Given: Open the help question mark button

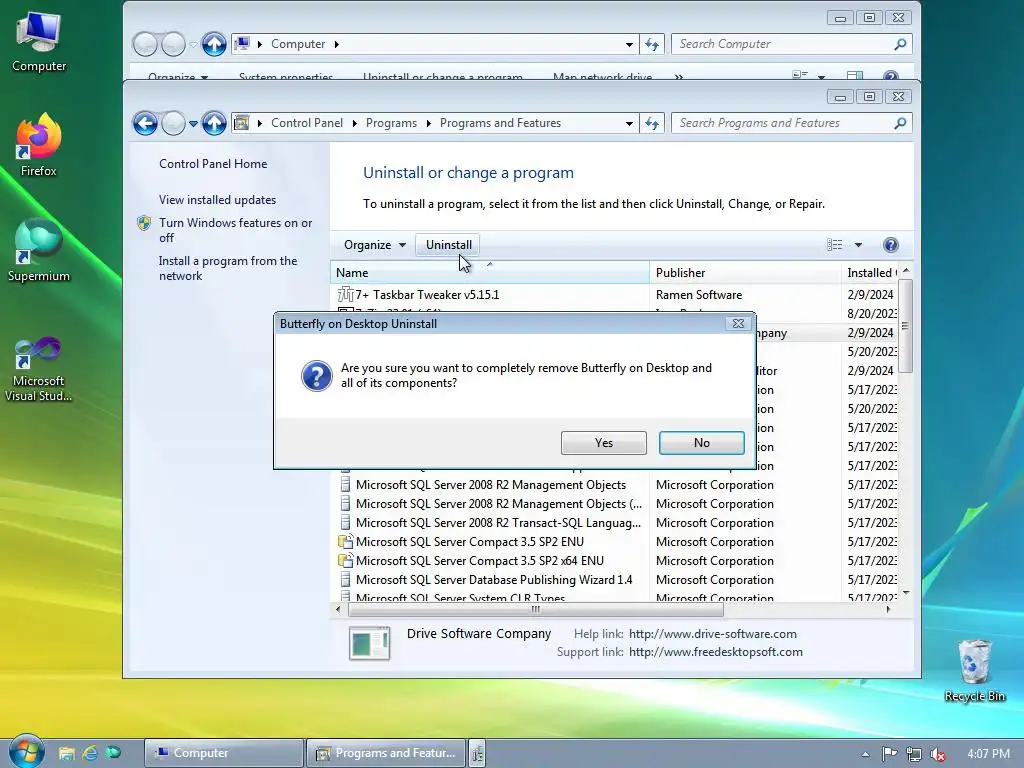Looking at the screenshot, I should pyautogui.click(x=890, y=245).
